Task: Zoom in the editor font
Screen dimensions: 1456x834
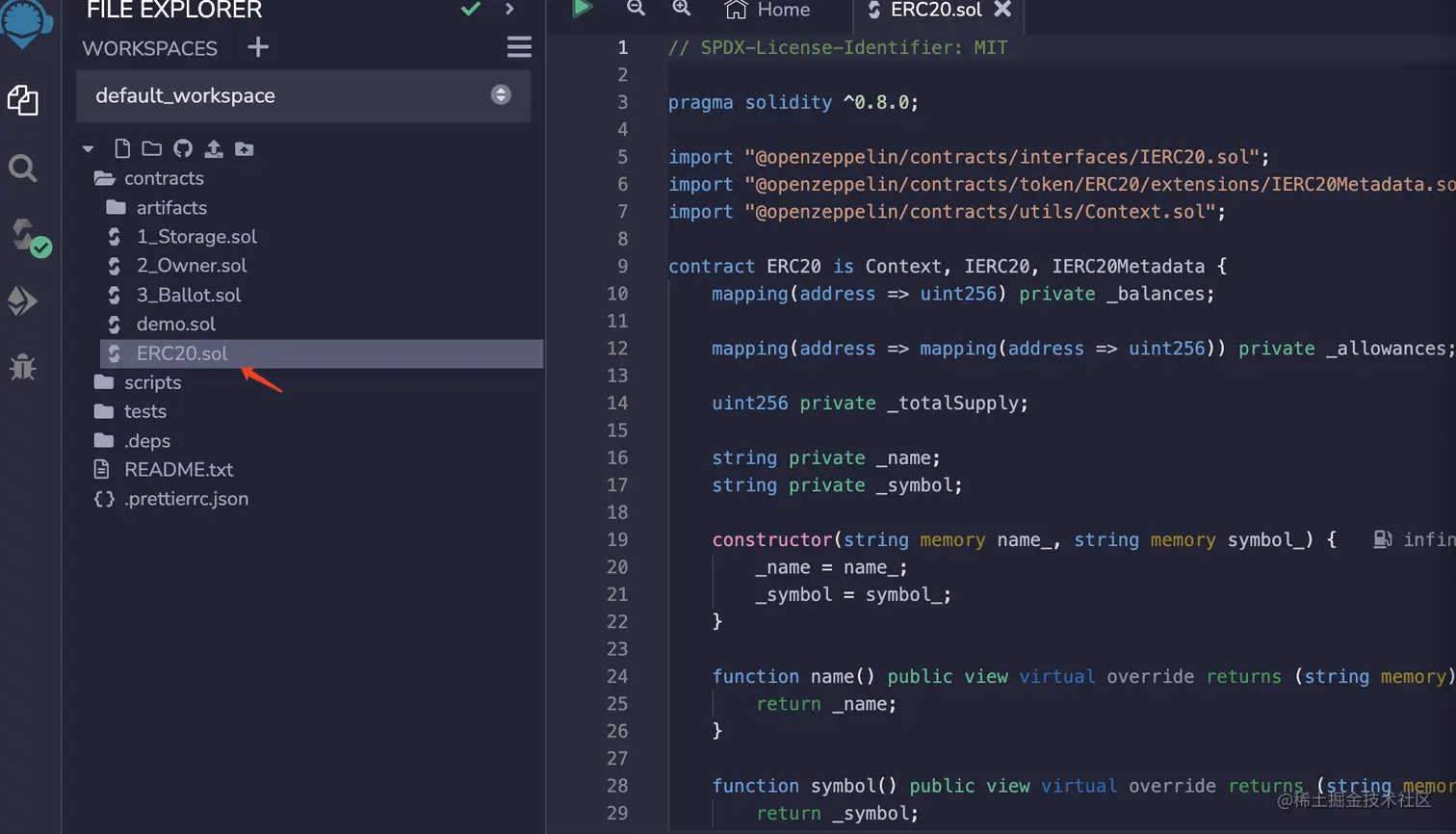Action: coord(682,9)
